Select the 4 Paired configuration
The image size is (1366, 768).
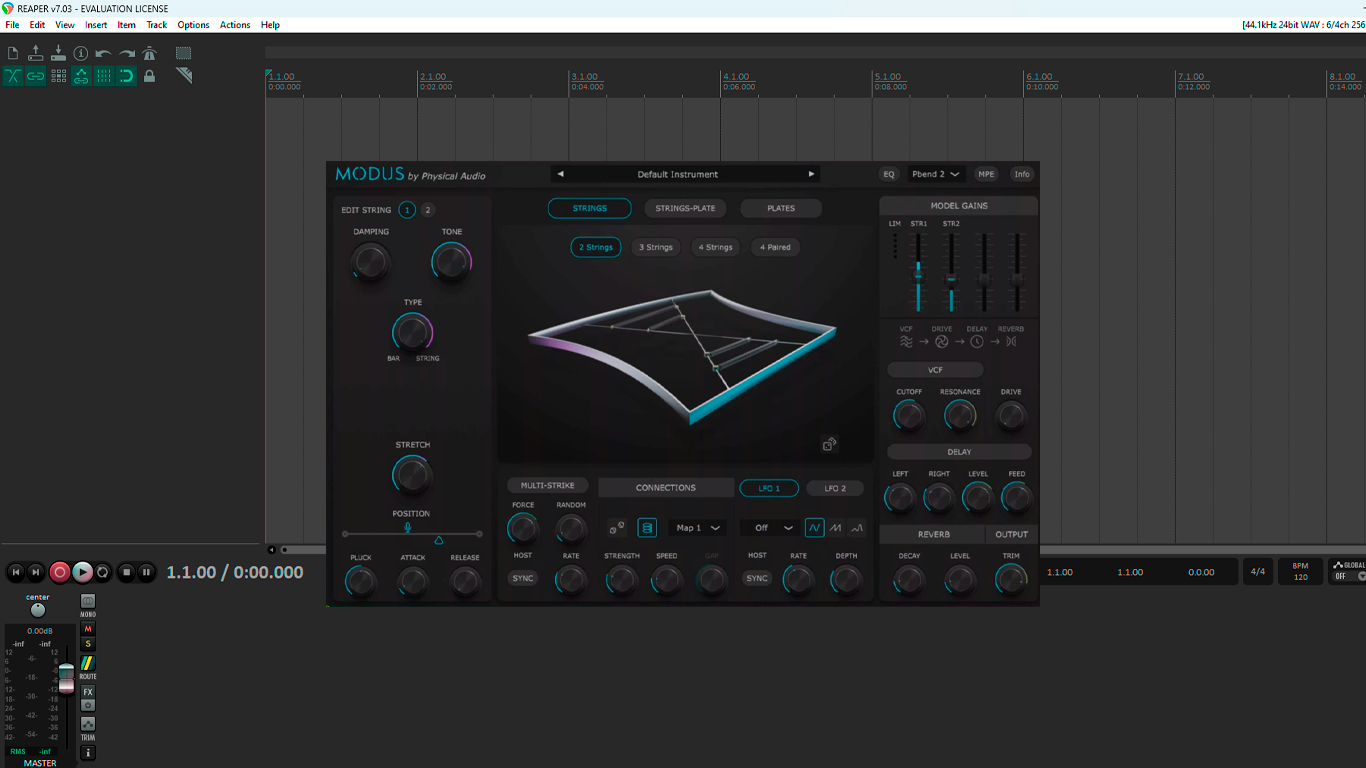(775, 247)
